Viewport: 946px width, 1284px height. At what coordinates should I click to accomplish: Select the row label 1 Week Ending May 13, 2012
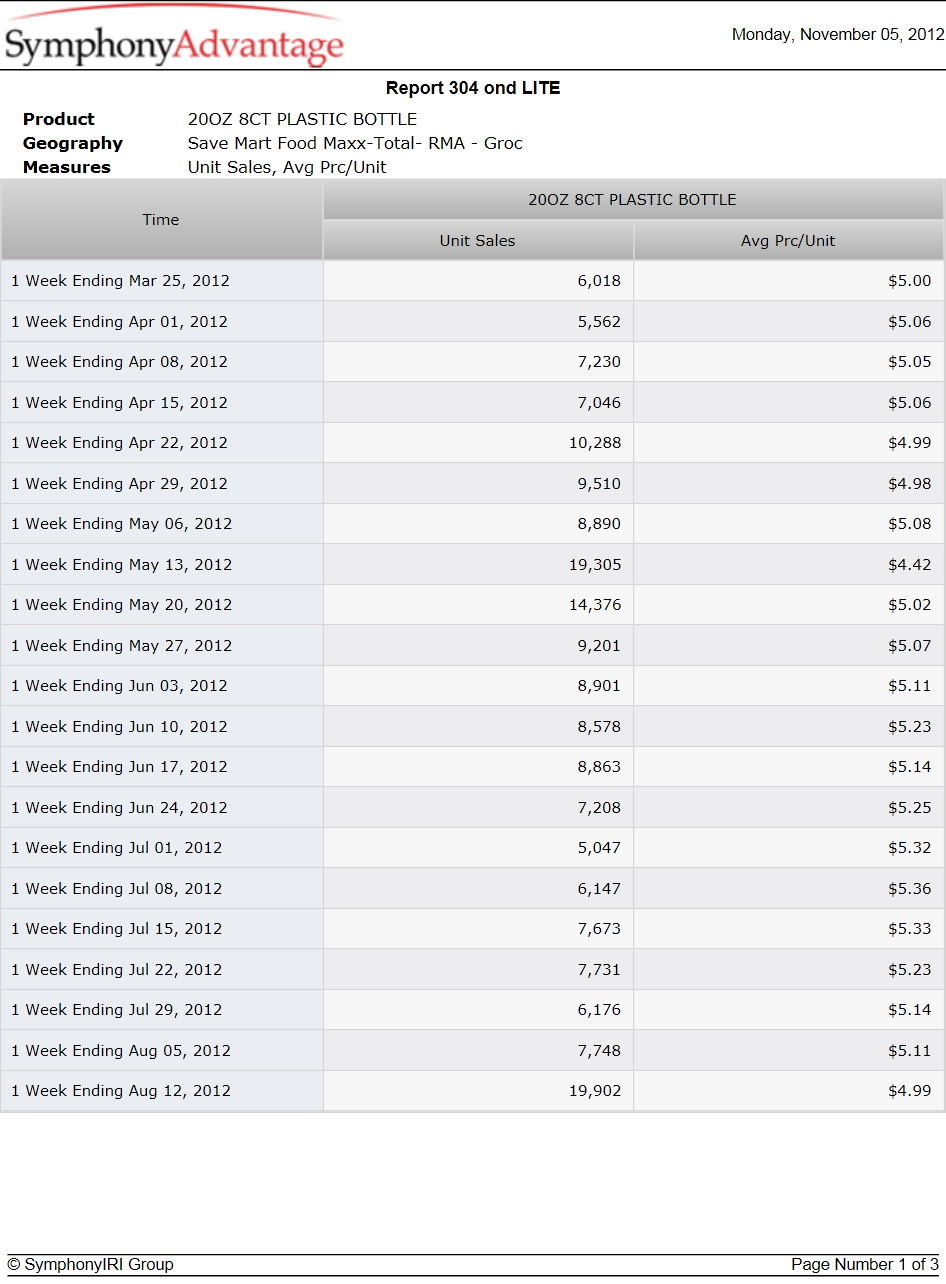click(x=121, y=565)
